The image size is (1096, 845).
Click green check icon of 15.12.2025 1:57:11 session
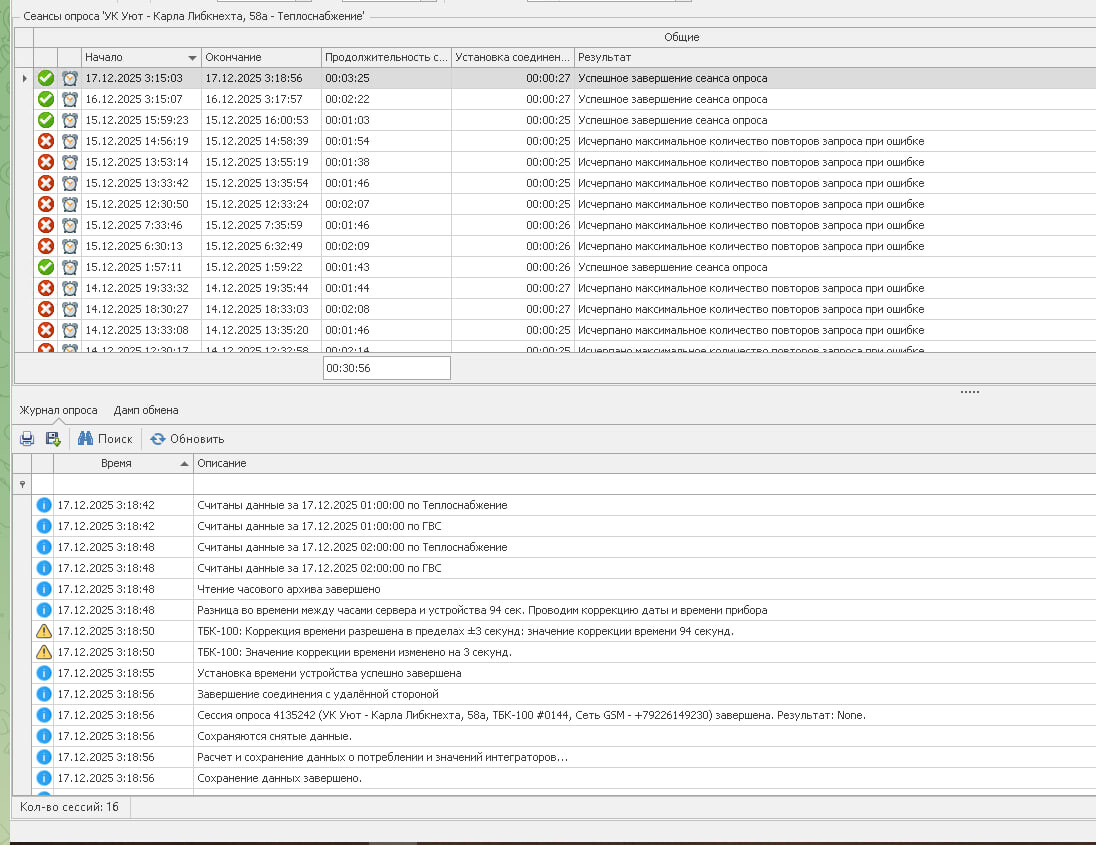(45, 267)
